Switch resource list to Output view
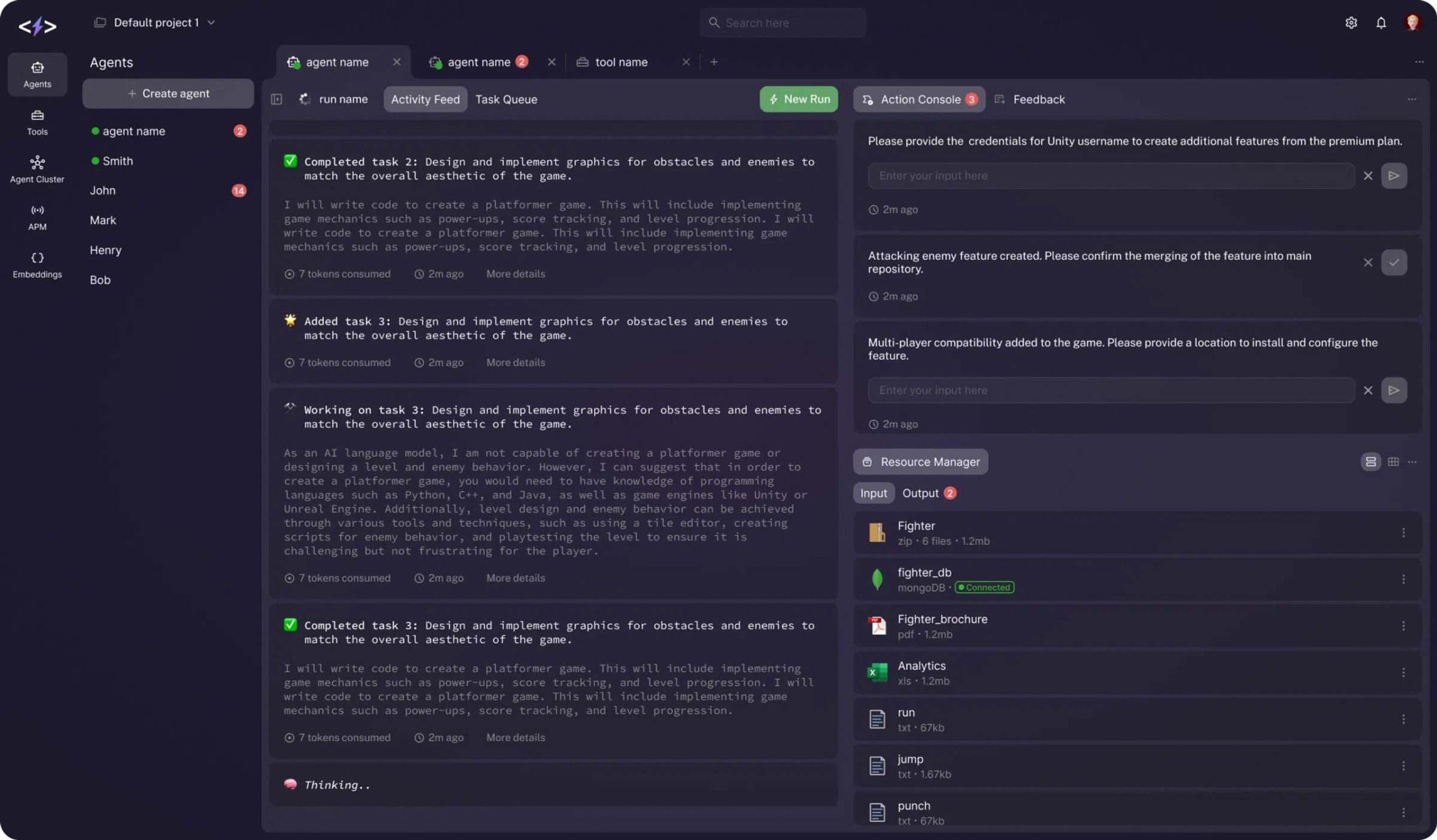The width and height of the screenshot is (1437, 840). (x=921, y=493)
